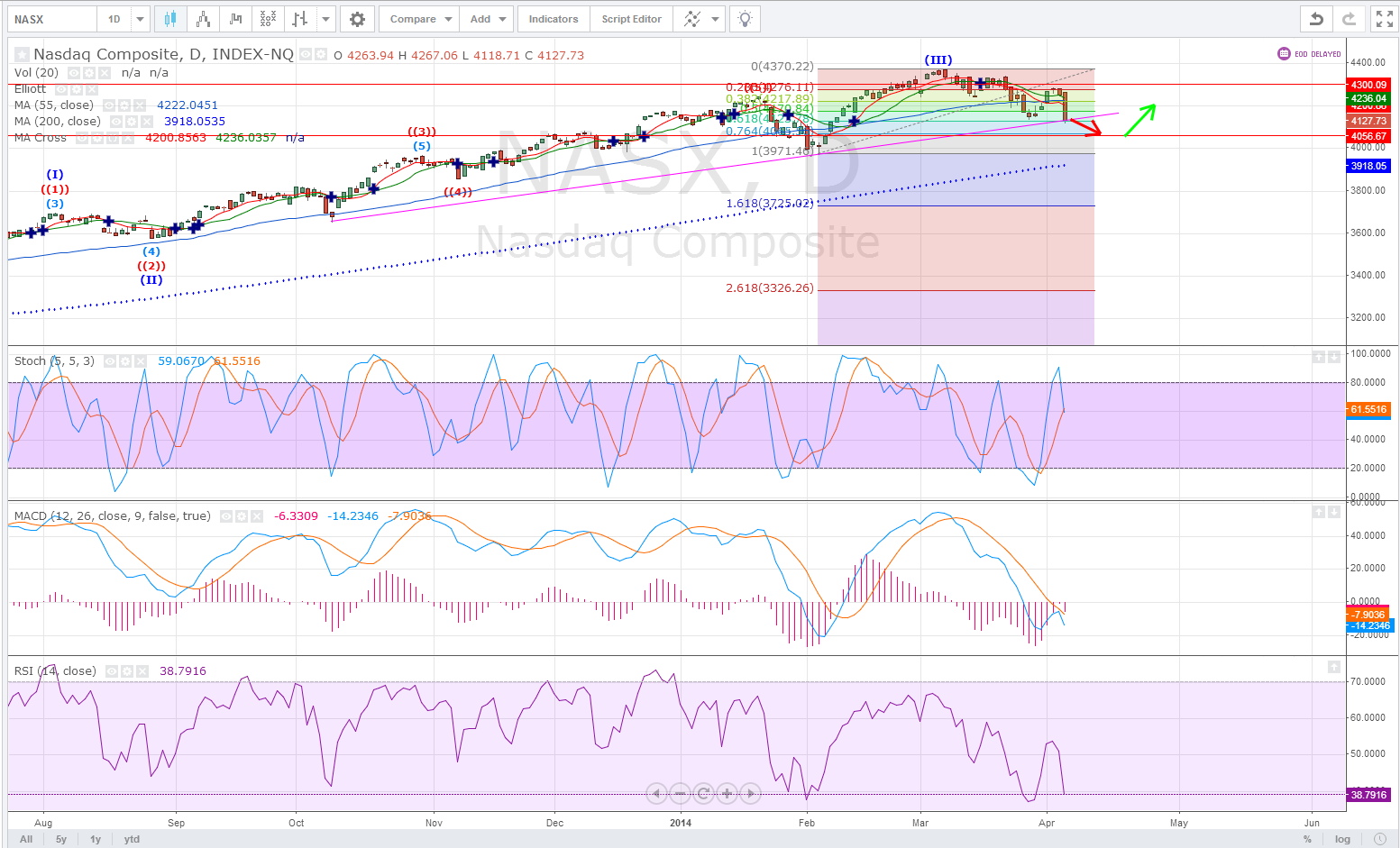Open chart properties with the toolbar gear
Screen dimensions: 1400x848
(x=357, y=19)
